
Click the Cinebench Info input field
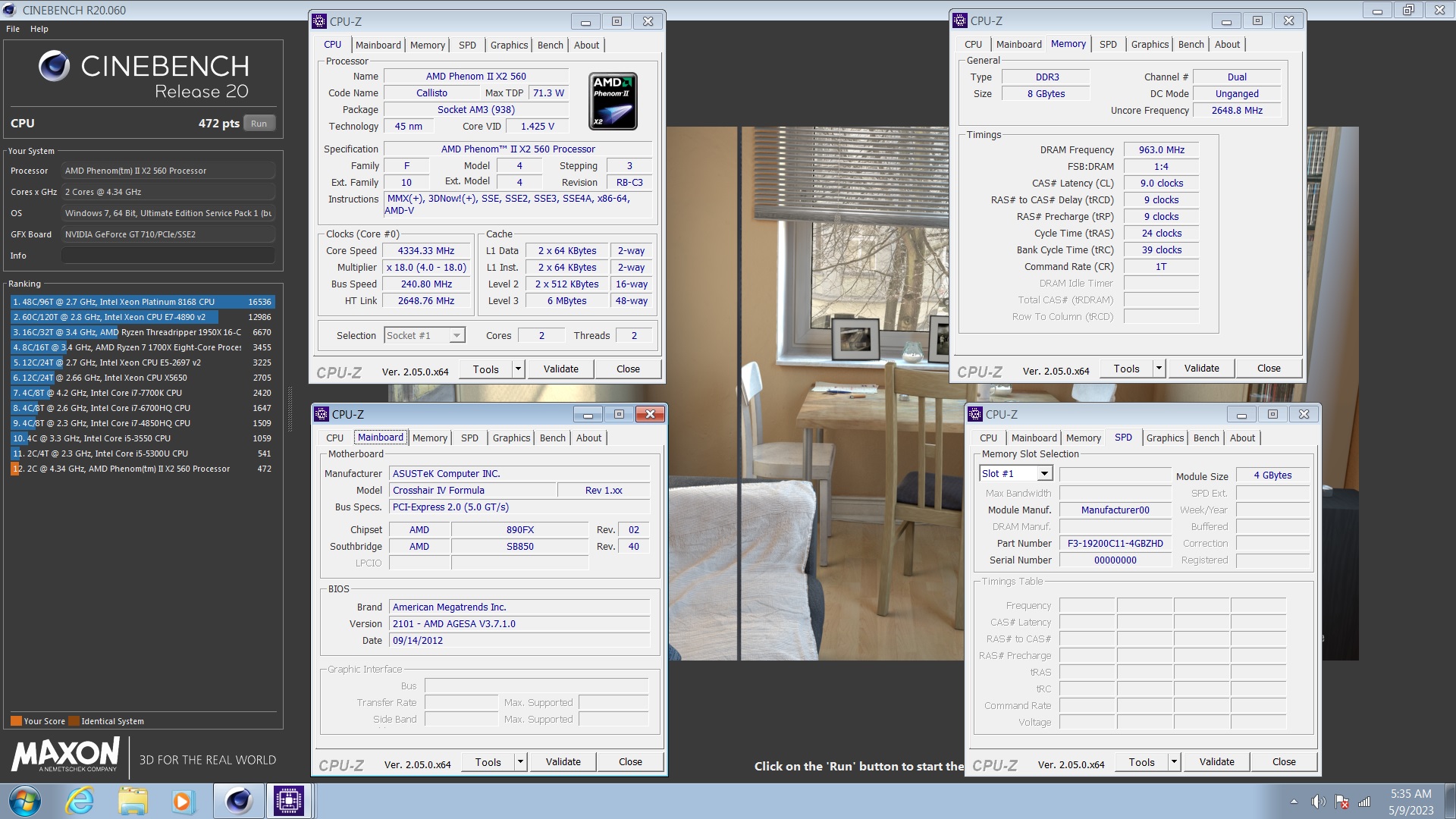(x=168, y=256)
